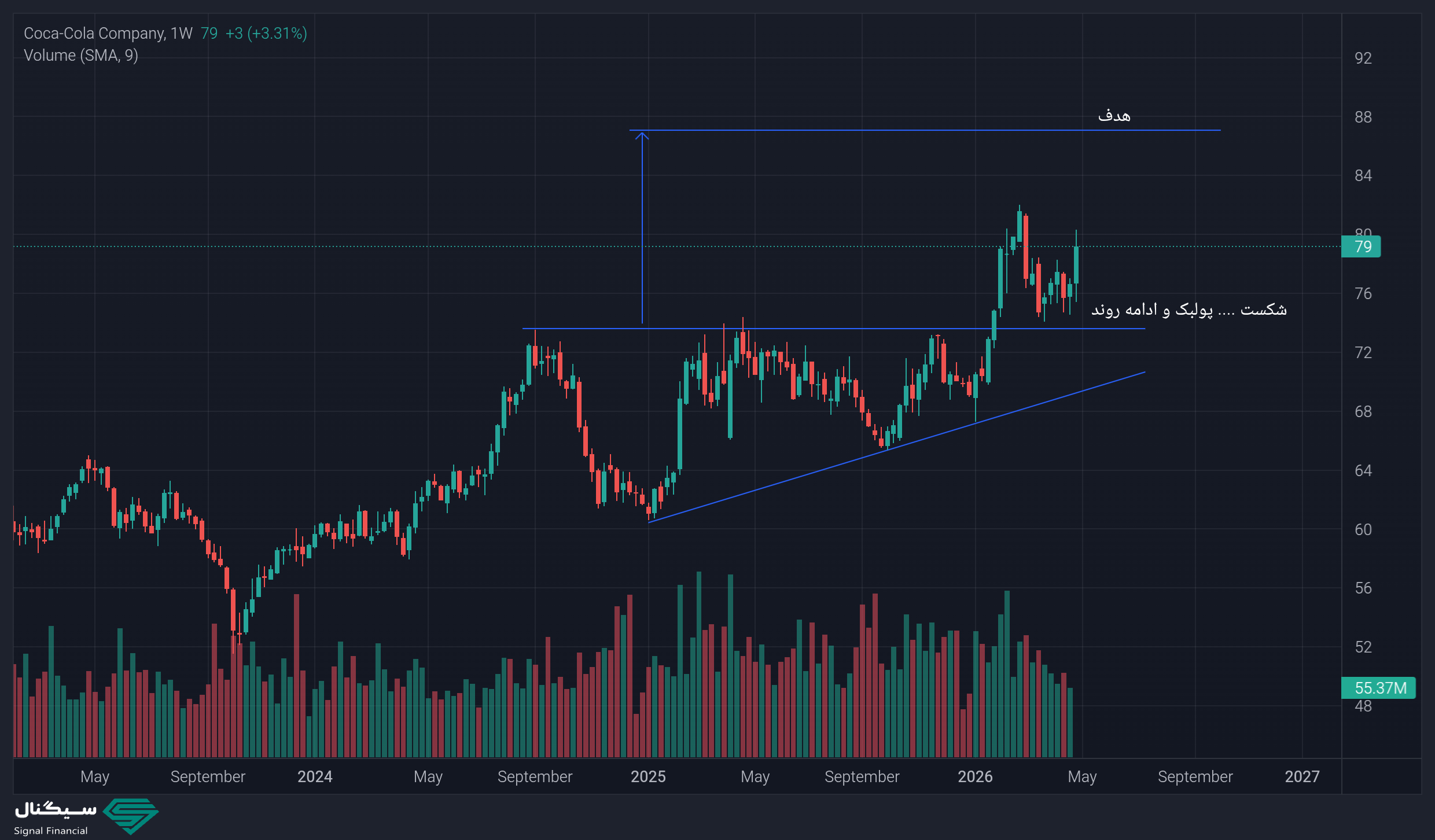Click the green volume tag 55.37M
Viewport: 1435px width, 840px height.
point(1378,688)
